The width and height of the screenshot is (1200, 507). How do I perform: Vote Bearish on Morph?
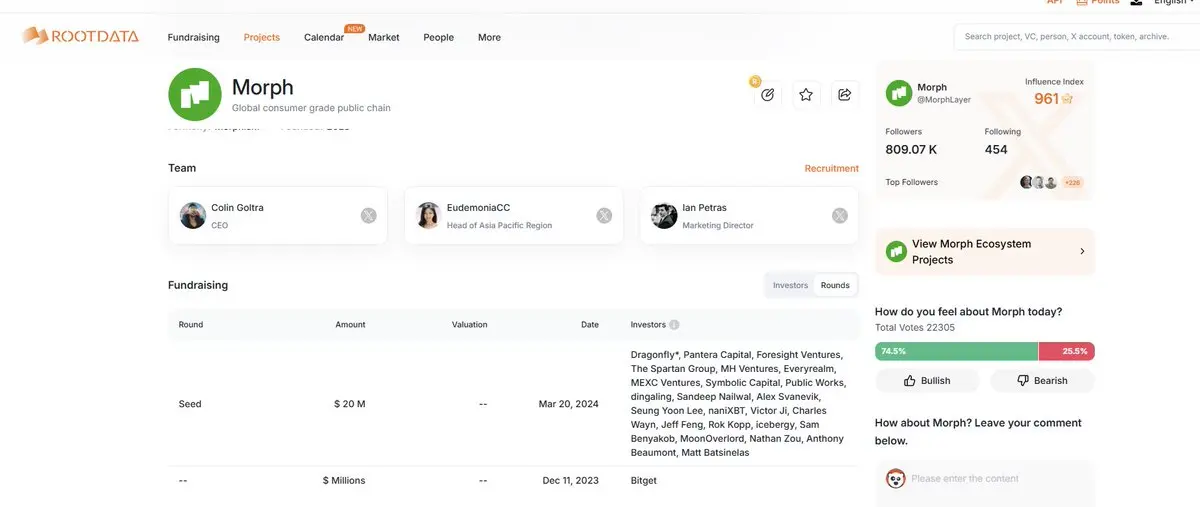click(1042, 381)
